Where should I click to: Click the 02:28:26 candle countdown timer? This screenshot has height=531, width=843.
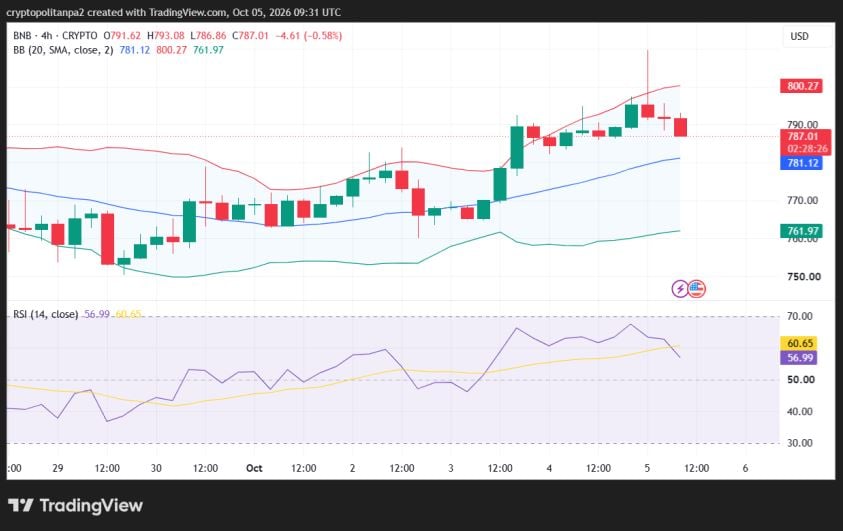tap(807, 149)
